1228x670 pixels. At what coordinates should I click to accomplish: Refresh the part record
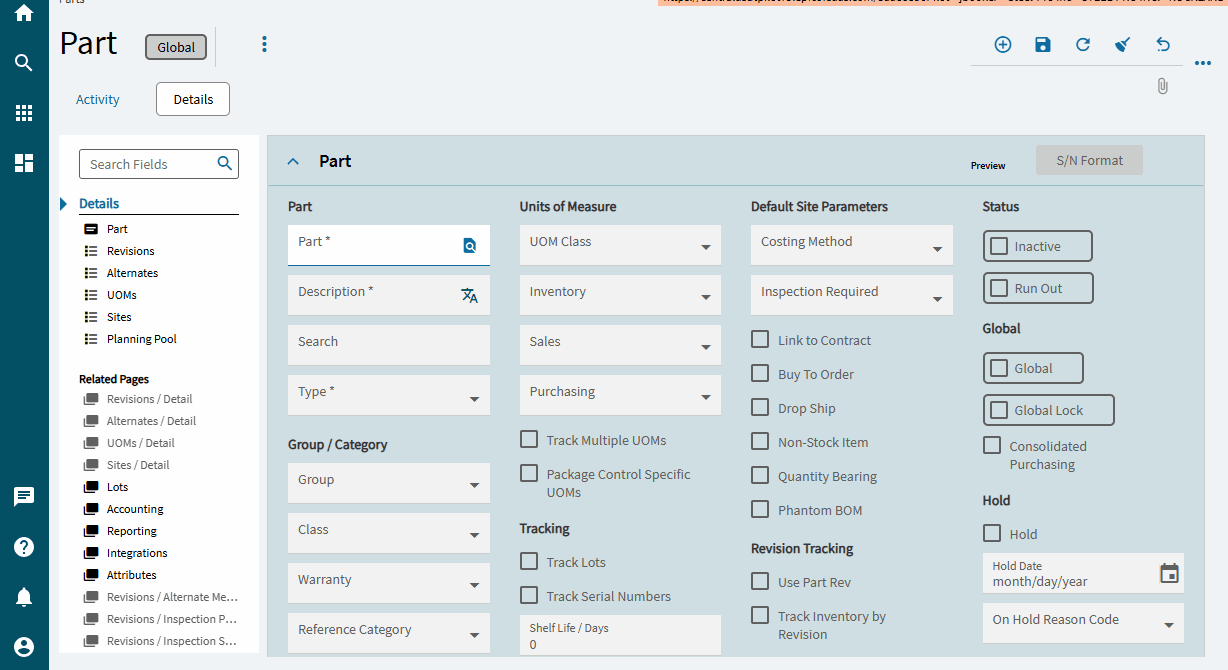(1082, 45)
